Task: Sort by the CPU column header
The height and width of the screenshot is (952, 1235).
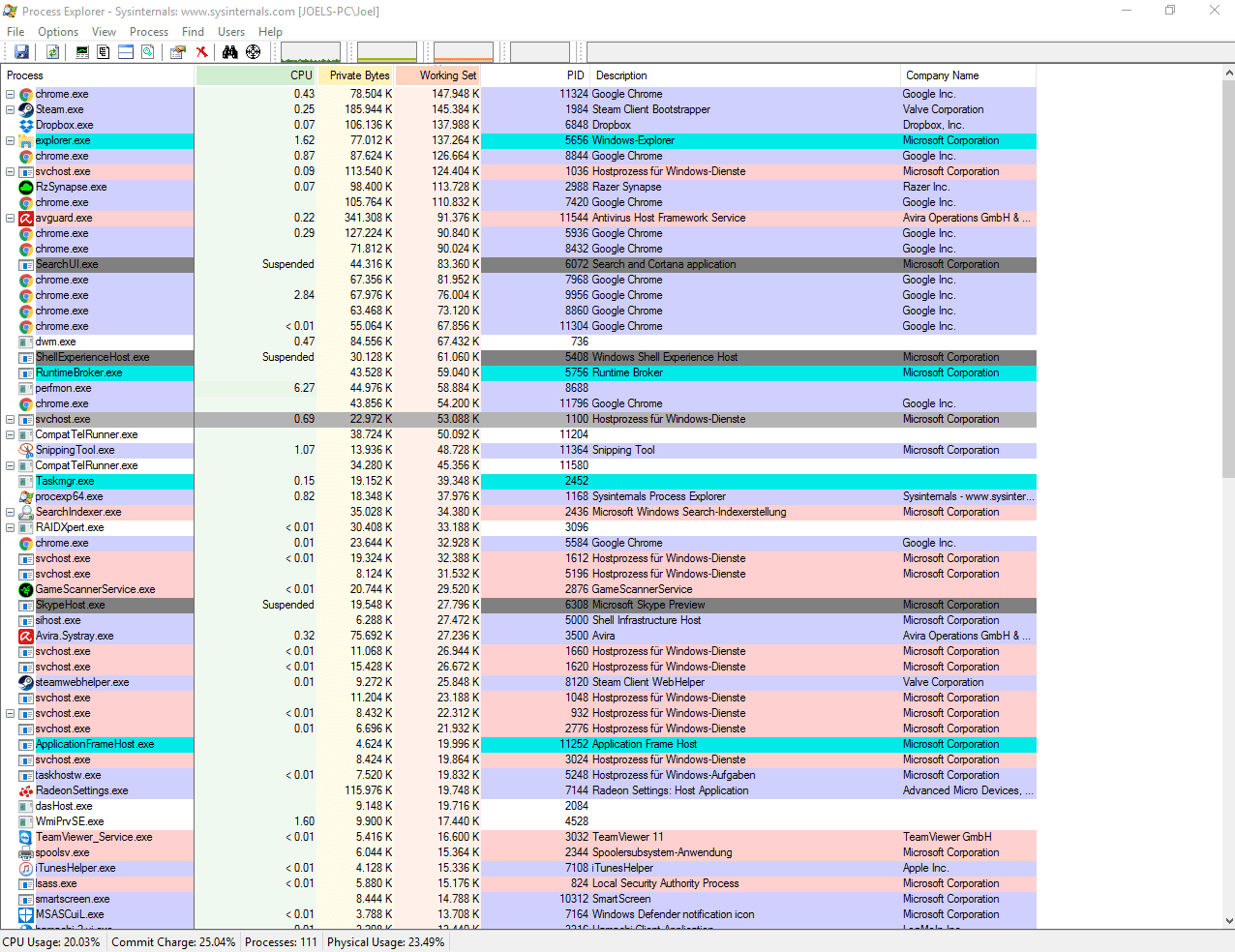Action: 256,74
